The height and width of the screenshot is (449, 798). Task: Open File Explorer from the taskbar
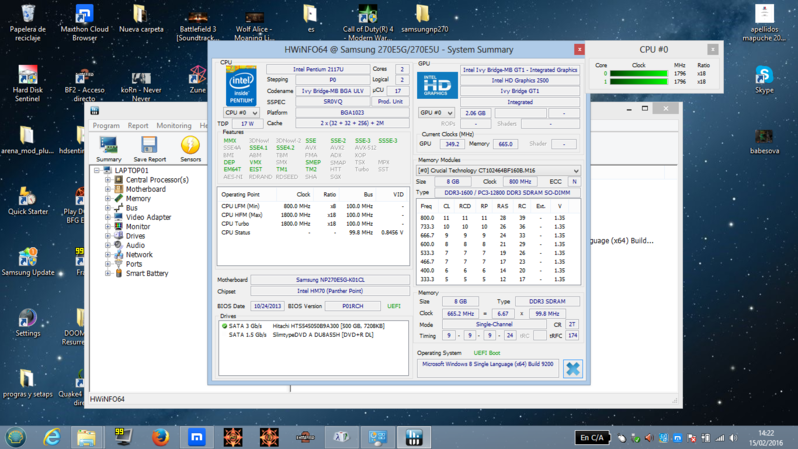(x=87, y=437)
